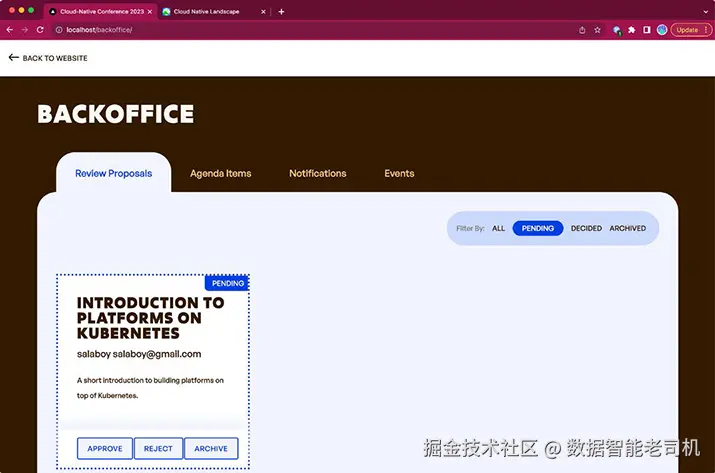This screenshot has height=473, width=715.
Task: Reject the Kubernetes platforms proposal
Action: coord(158,448)
